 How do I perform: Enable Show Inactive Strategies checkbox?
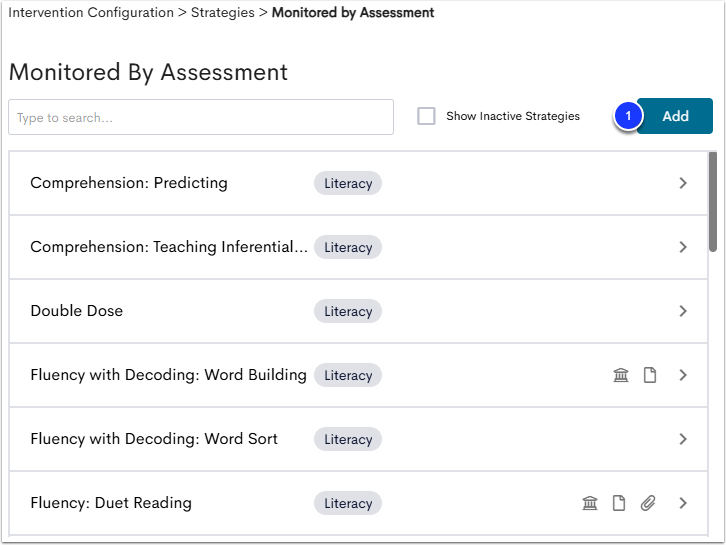tap(426, 116)
